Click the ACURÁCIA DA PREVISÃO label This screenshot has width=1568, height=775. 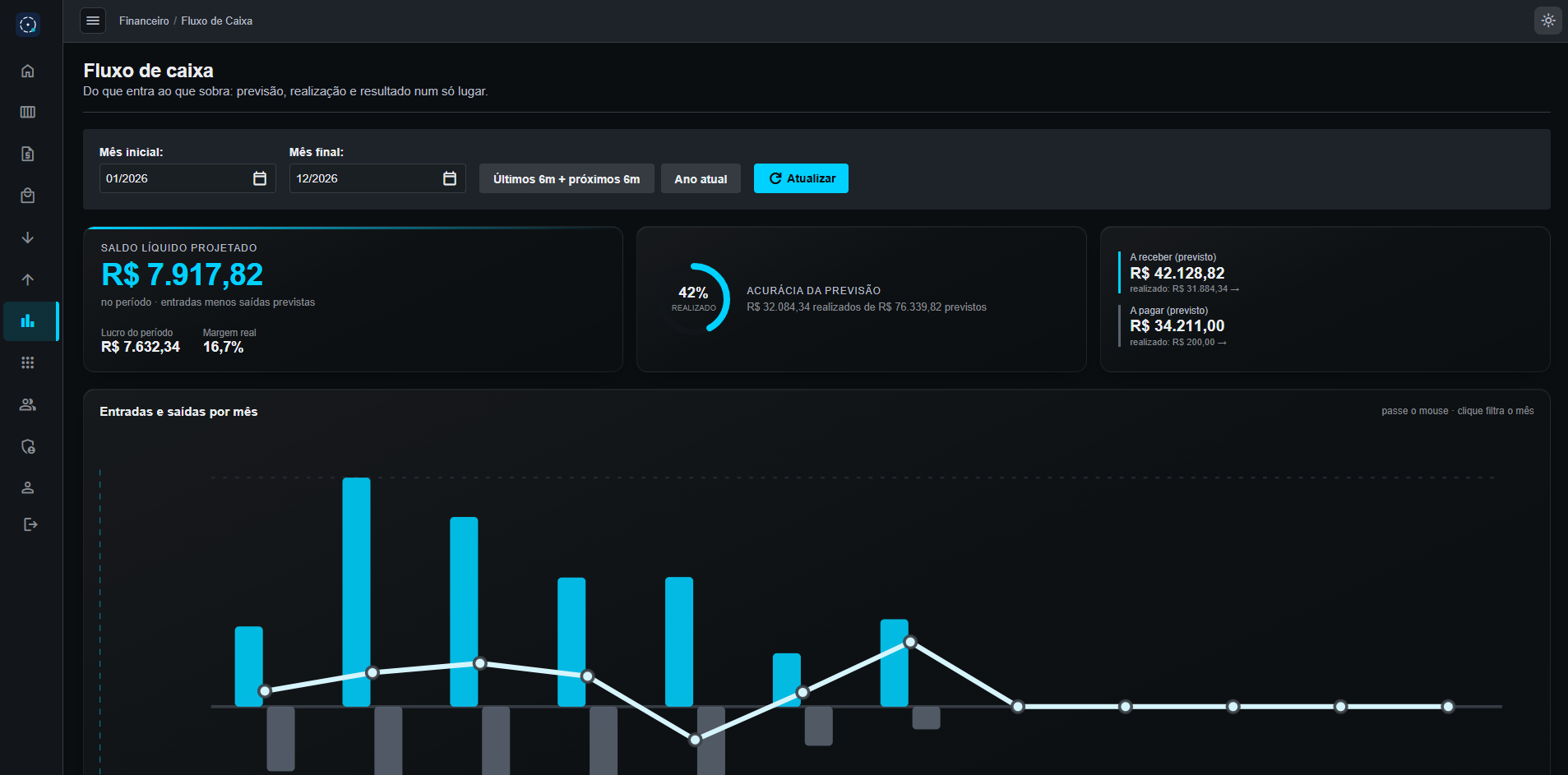[813, 290]
